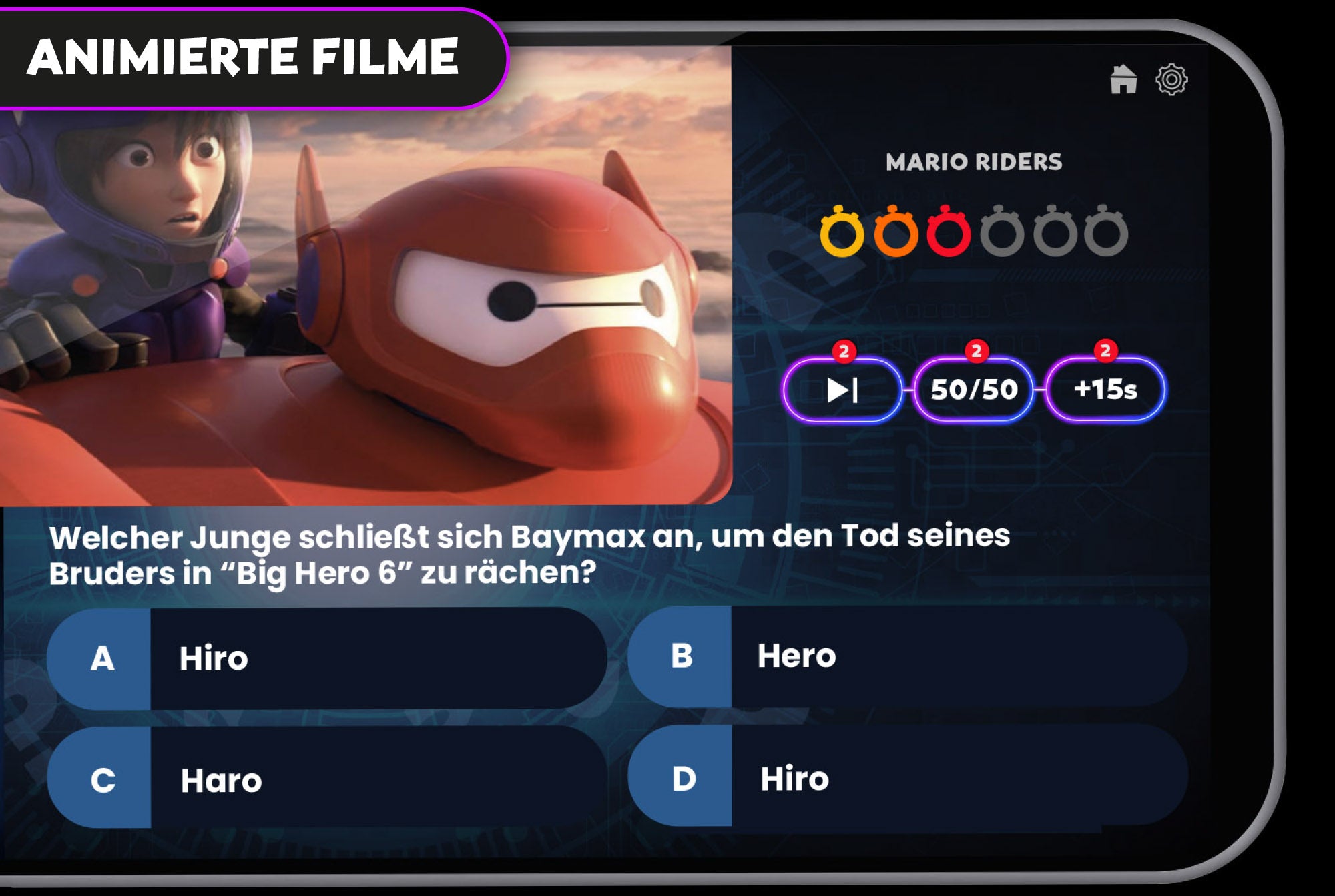Choose answer A Hiro
Screen dimensions: 1335x896
(x=327, y=658)
